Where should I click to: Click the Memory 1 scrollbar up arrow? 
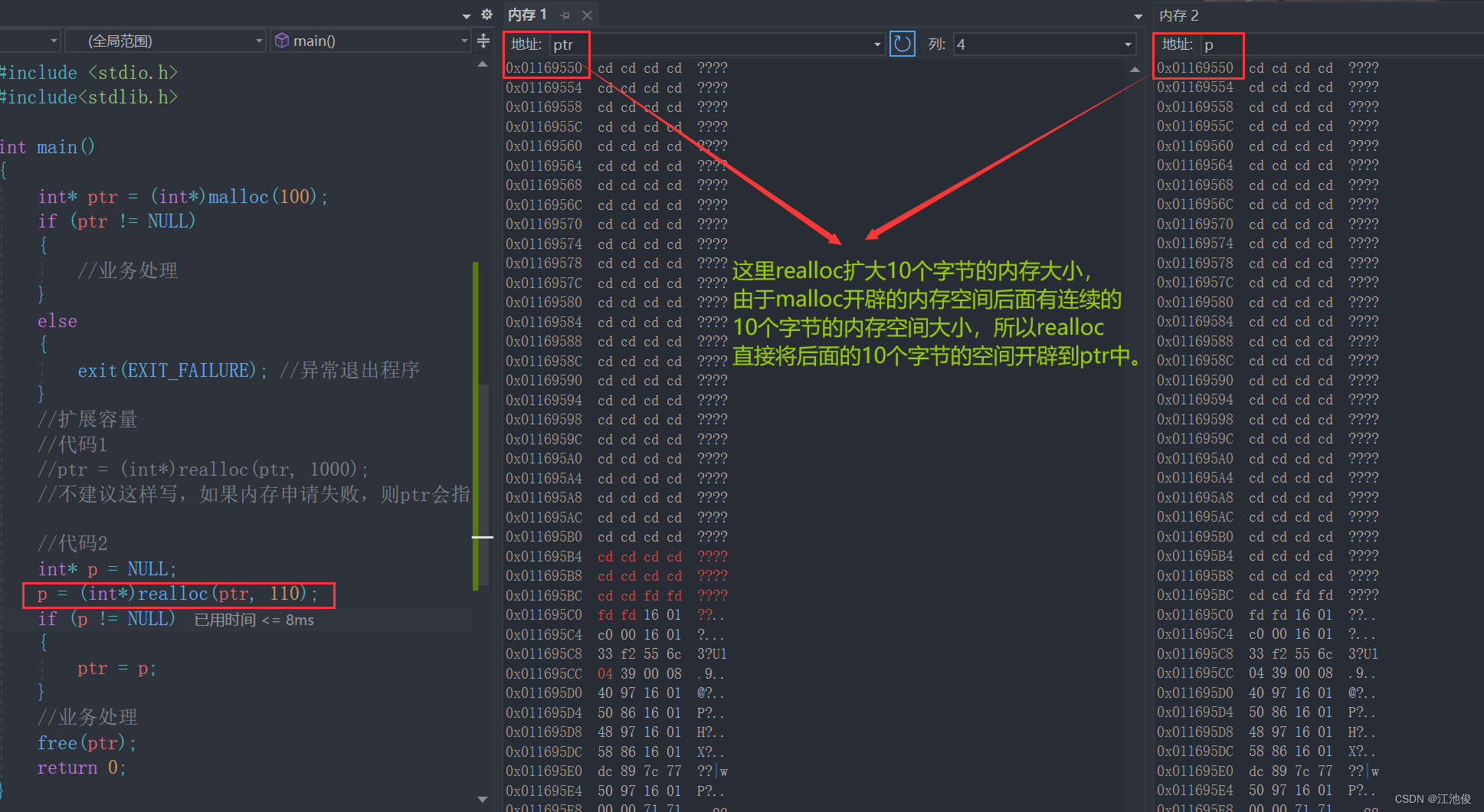(x=1135, y=69)
